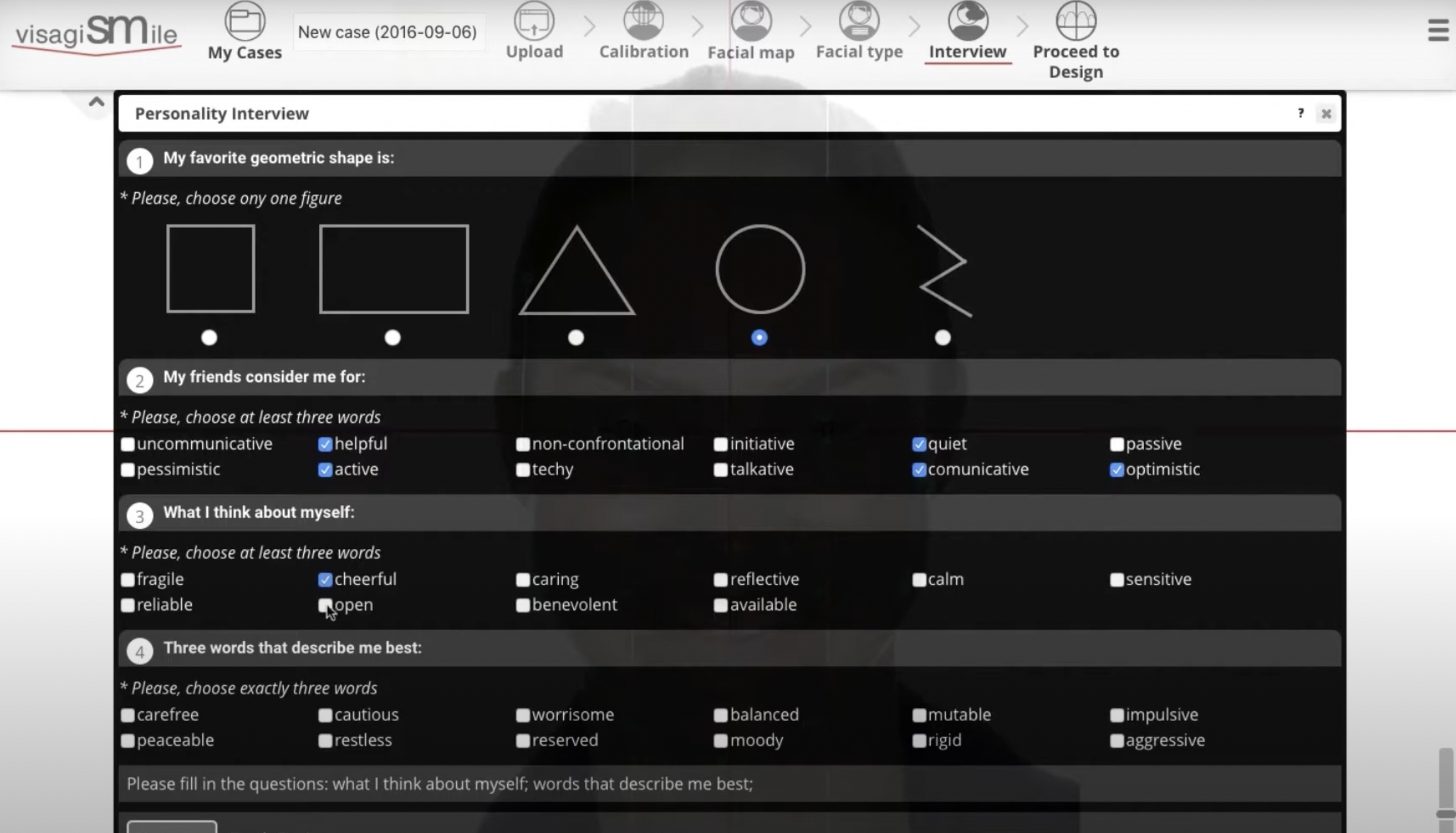Check the restless checkbox
Image resolution: width=1456 pixels, height=833 pixels.
click(x=325, y=741)
